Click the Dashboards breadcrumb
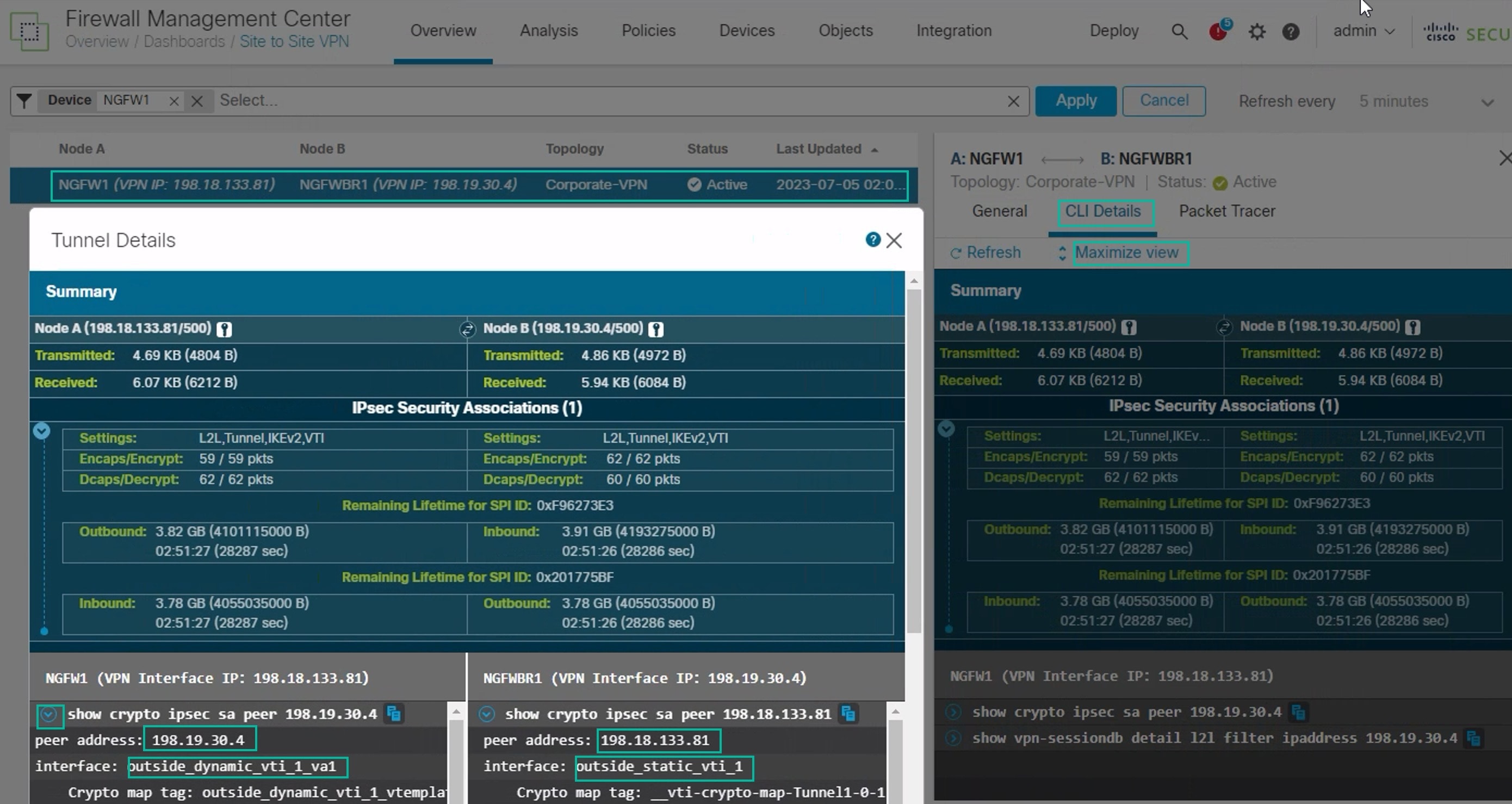This screenshot has height=804, width=1512. pyautogui.click(x=184, y=42)
